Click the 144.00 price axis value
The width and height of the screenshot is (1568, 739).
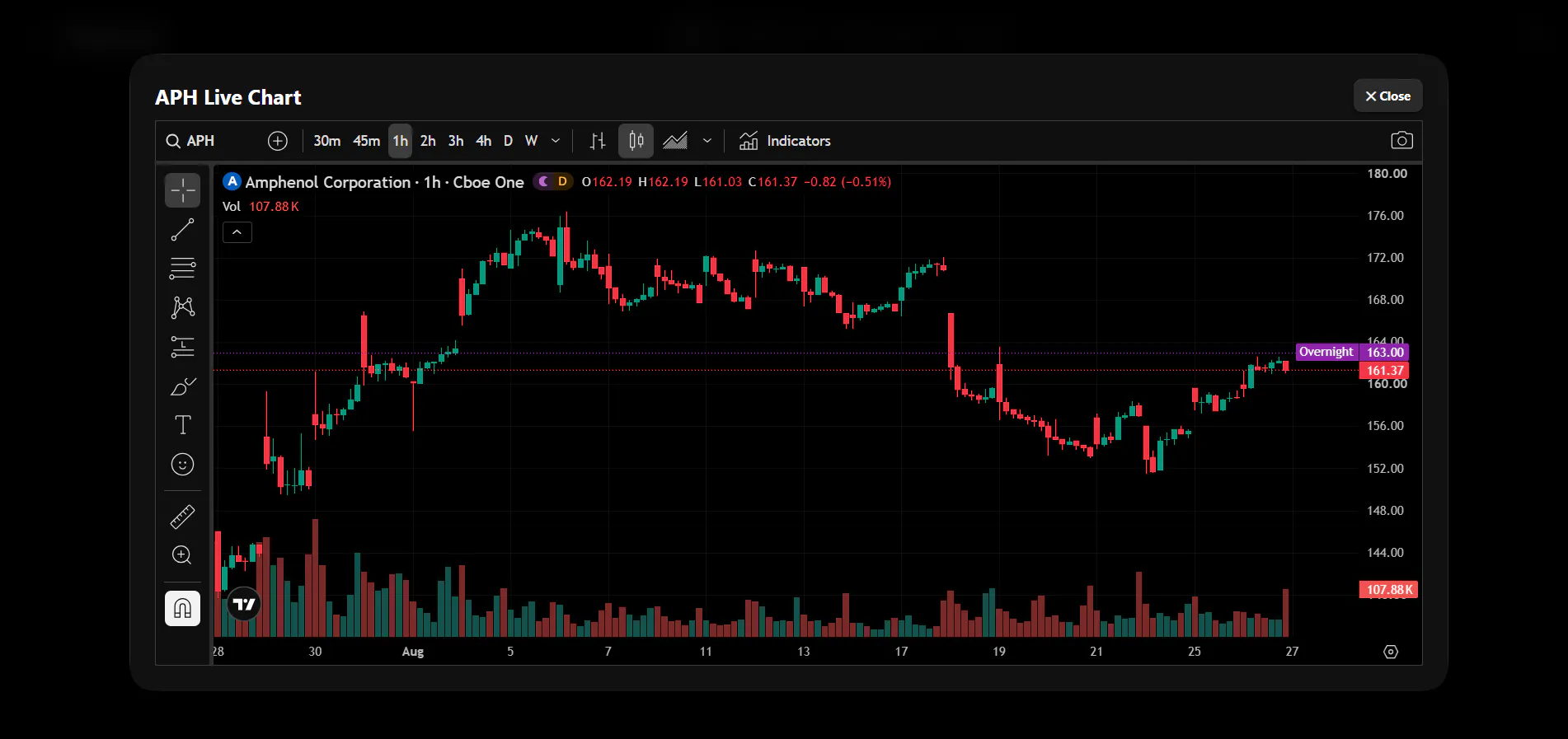[x=1385, y=553]
